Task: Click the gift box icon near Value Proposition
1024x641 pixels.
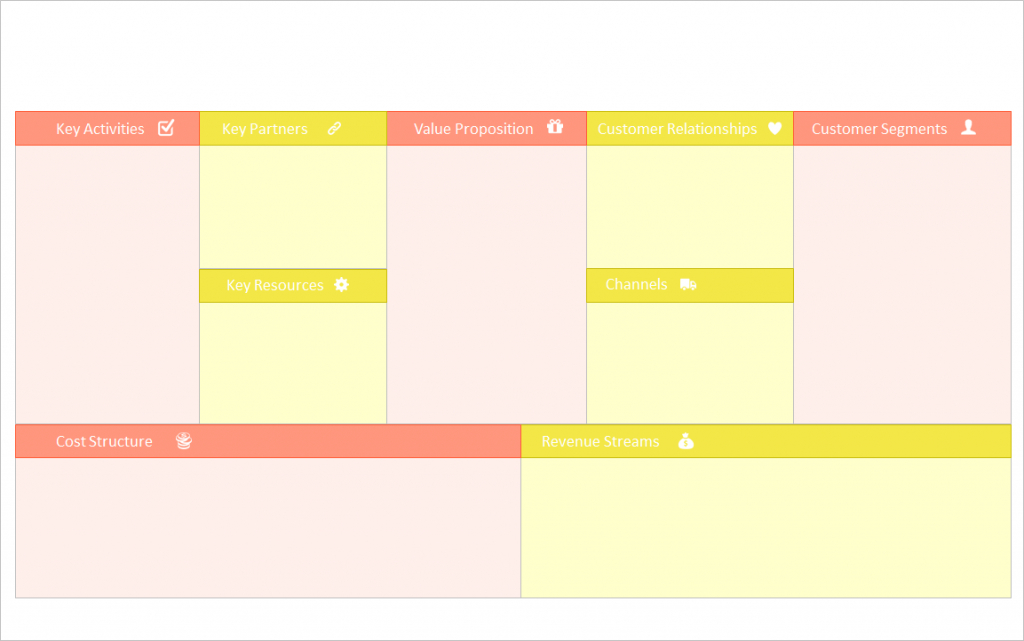Action: click(x=555, y=127)
